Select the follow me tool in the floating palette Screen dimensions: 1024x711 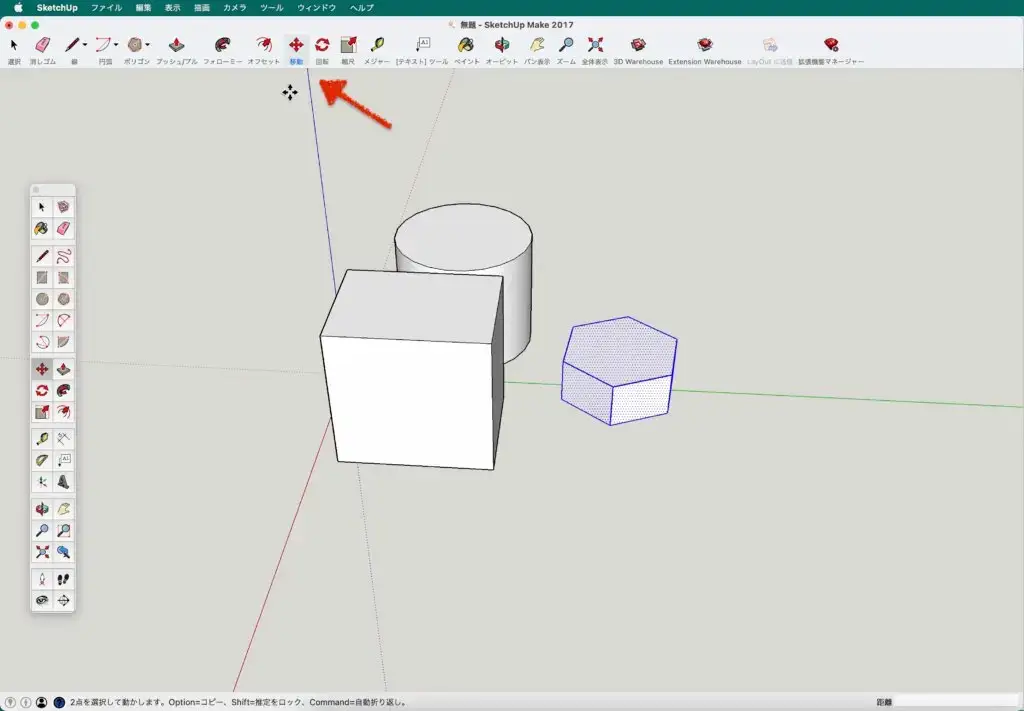[x=63, y=390]
